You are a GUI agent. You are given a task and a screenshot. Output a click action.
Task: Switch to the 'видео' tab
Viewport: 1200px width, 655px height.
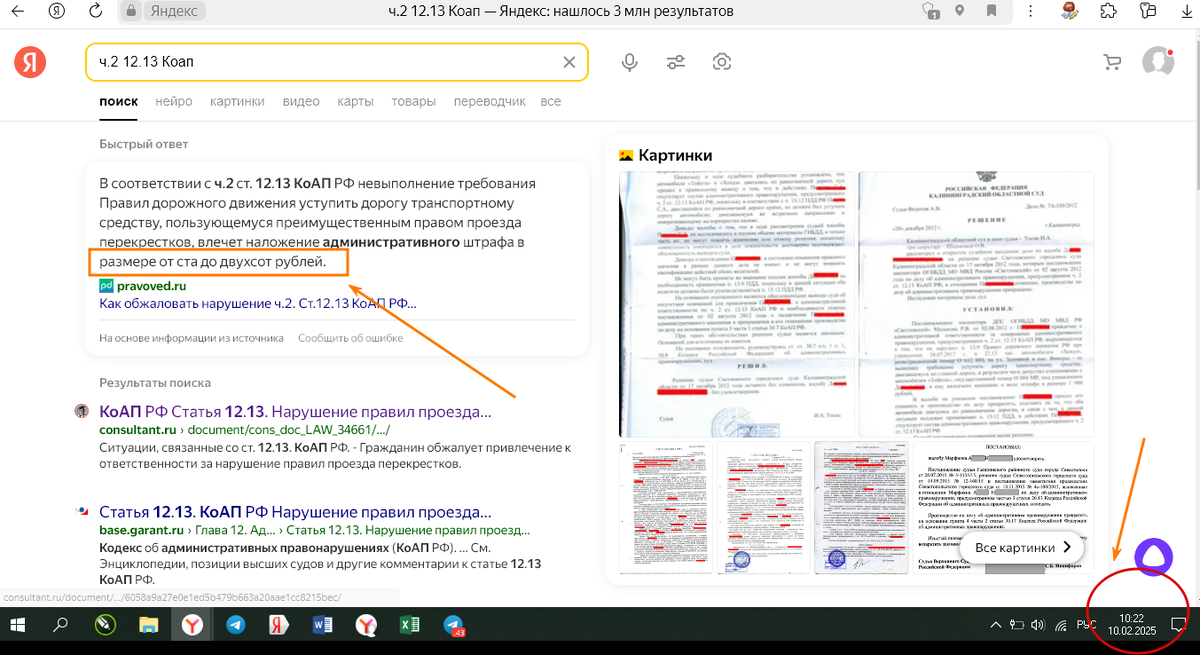301,101
